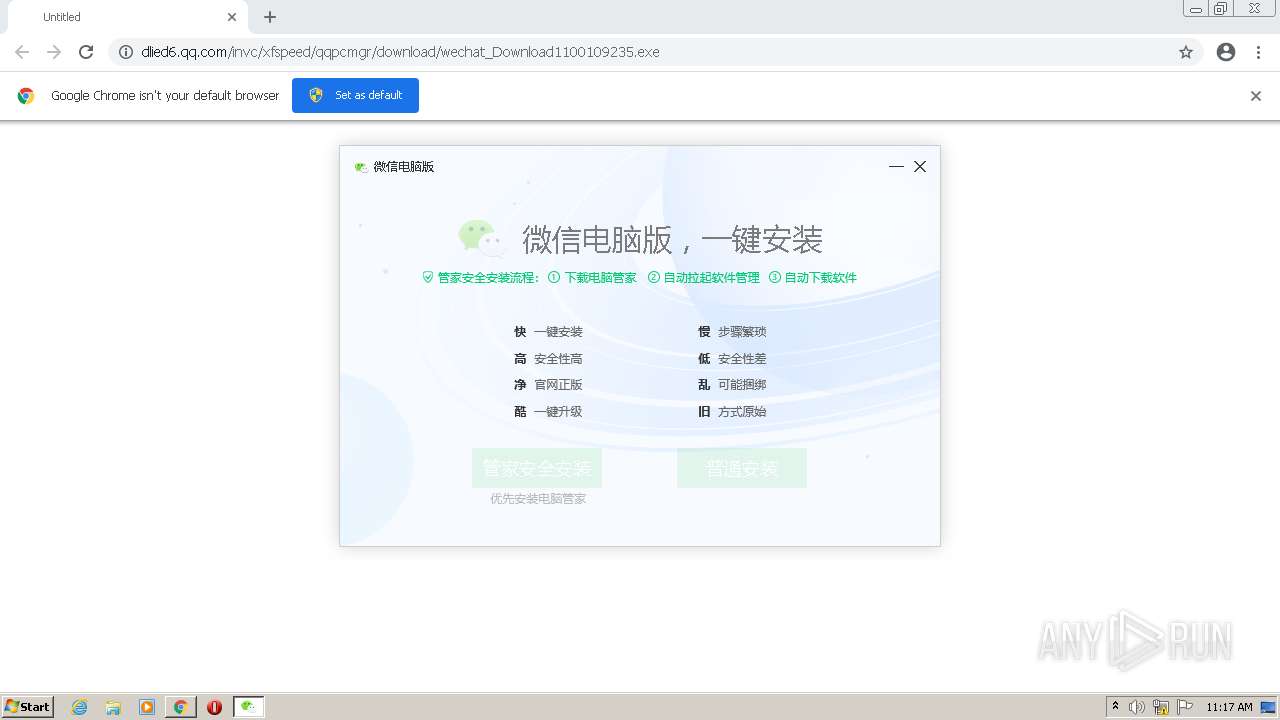Viewport: 1280px width, 720px height.
Task: Open the Windows Start menu
Action: (x=28, y=707)
